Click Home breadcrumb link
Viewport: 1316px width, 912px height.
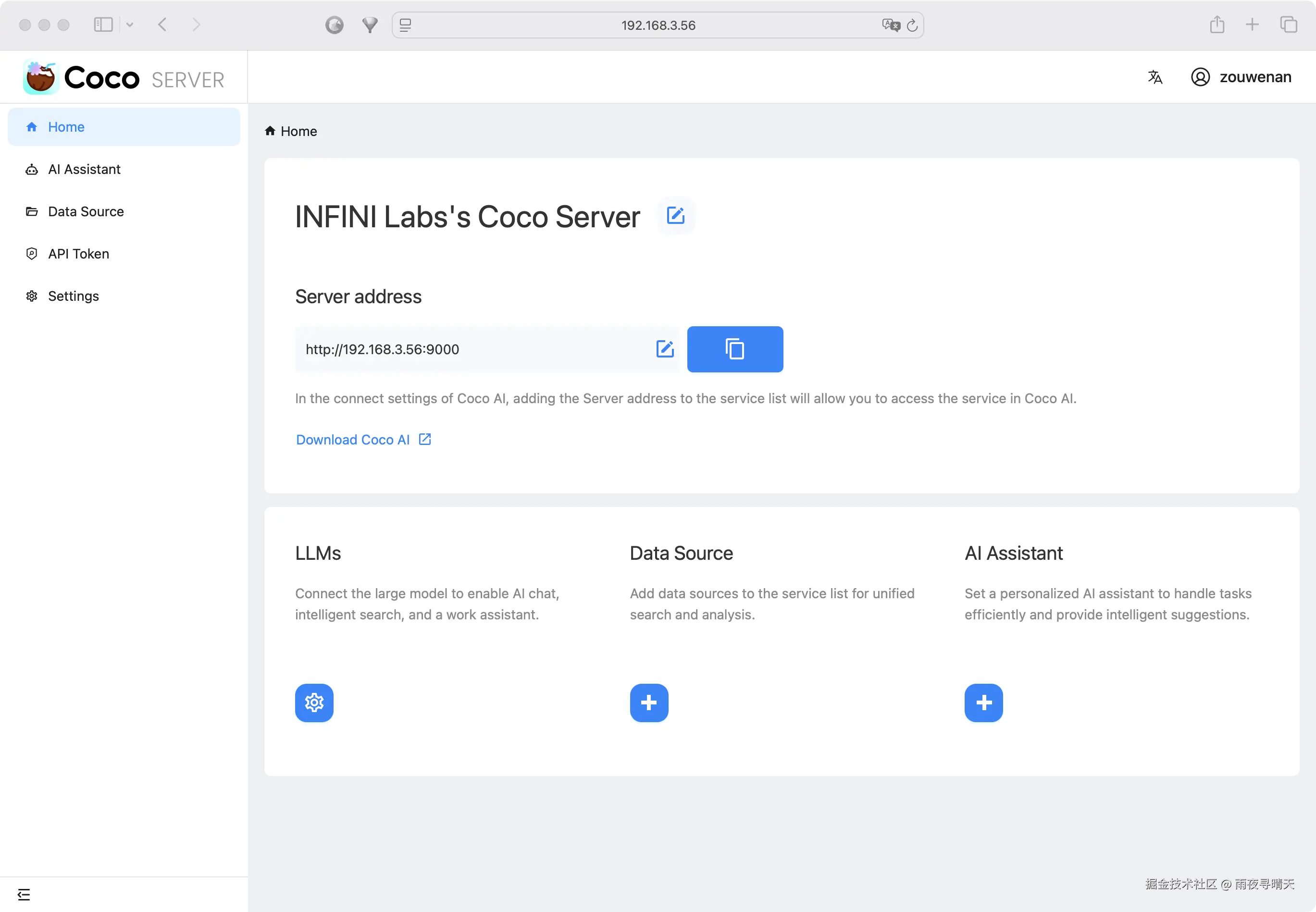coord(298,132)
